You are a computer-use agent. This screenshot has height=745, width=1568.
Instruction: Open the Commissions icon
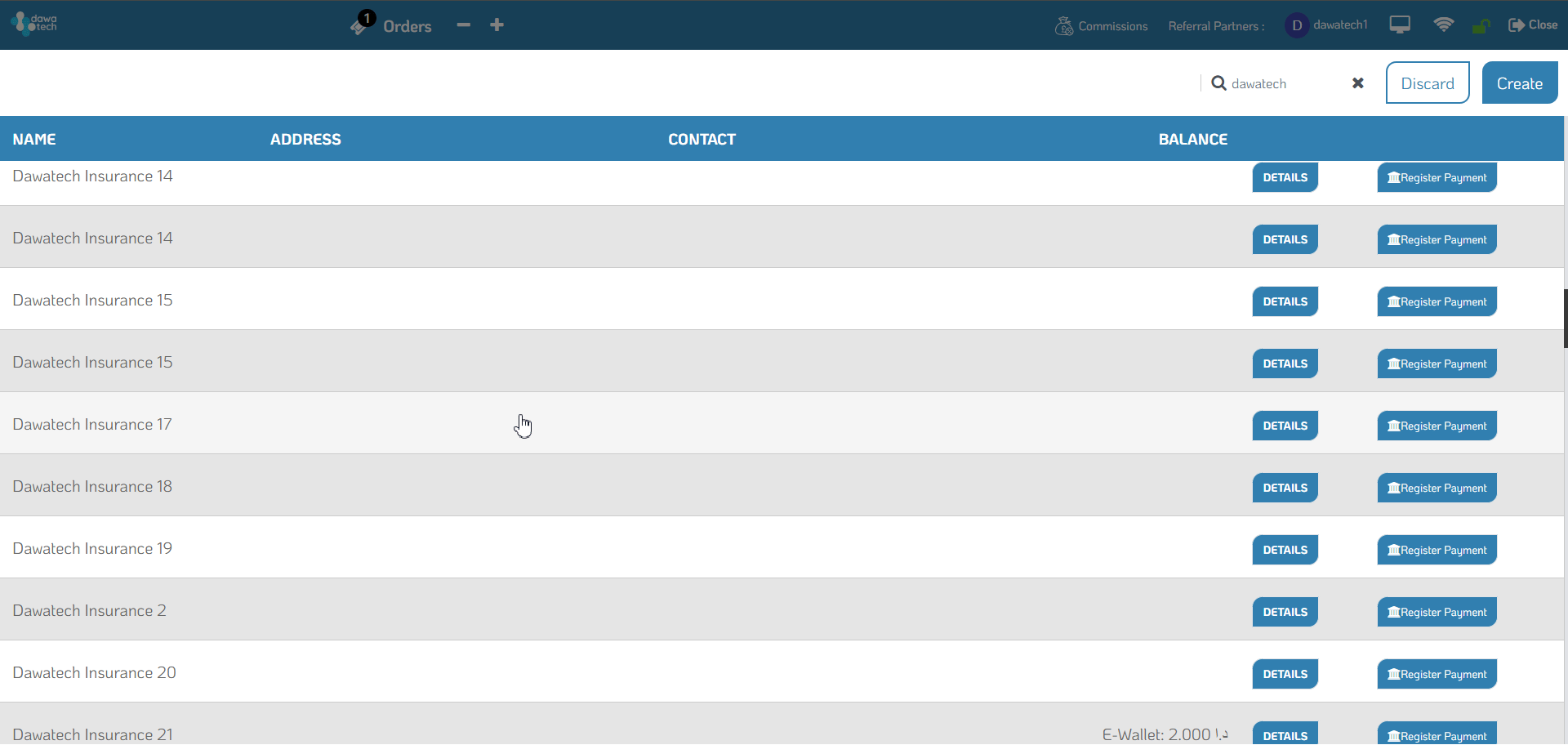[x=1064, y=26]
